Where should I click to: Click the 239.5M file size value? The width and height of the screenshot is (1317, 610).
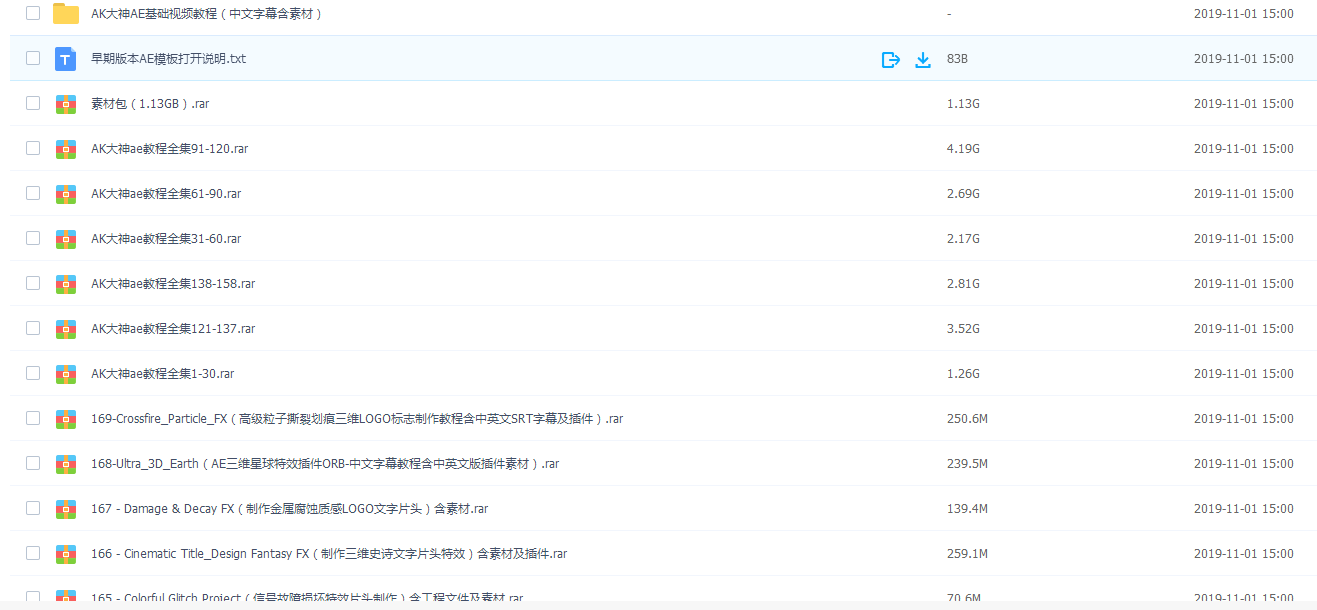pyautogui.click(x=967, y=464)
